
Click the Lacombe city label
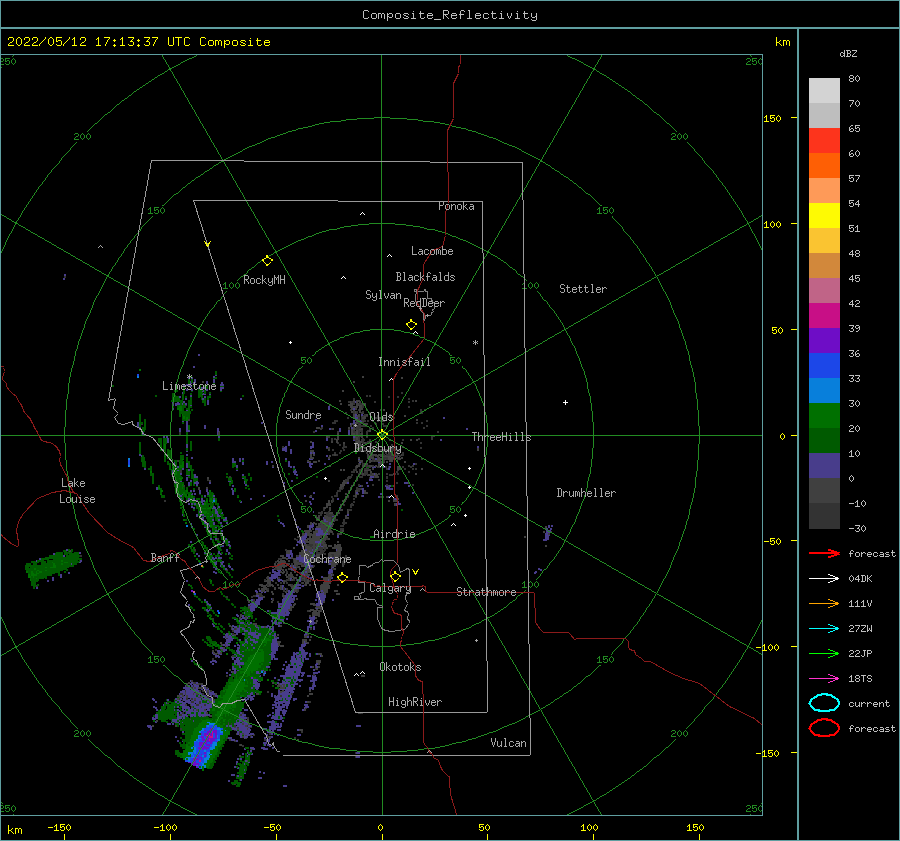point(432,251)
